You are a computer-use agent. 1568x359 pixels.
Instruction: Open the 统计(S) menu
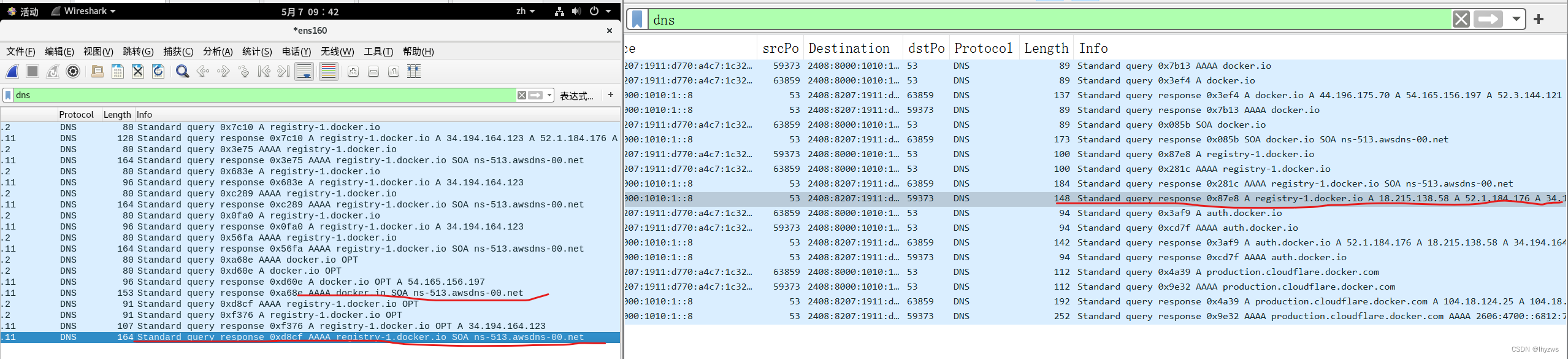coord(257,52)
